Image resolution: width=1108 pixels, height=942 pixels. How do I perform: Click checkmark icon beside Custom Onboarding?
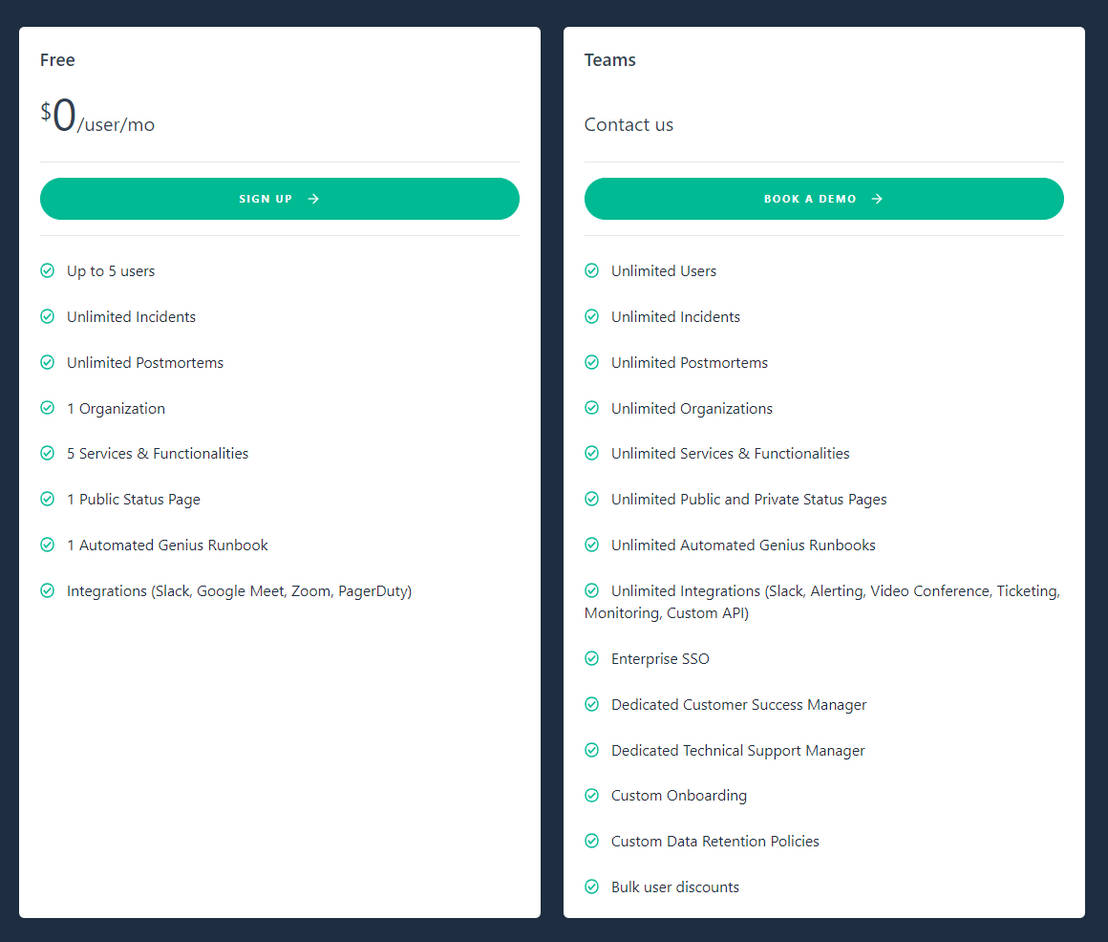click(x=592, y=796)
